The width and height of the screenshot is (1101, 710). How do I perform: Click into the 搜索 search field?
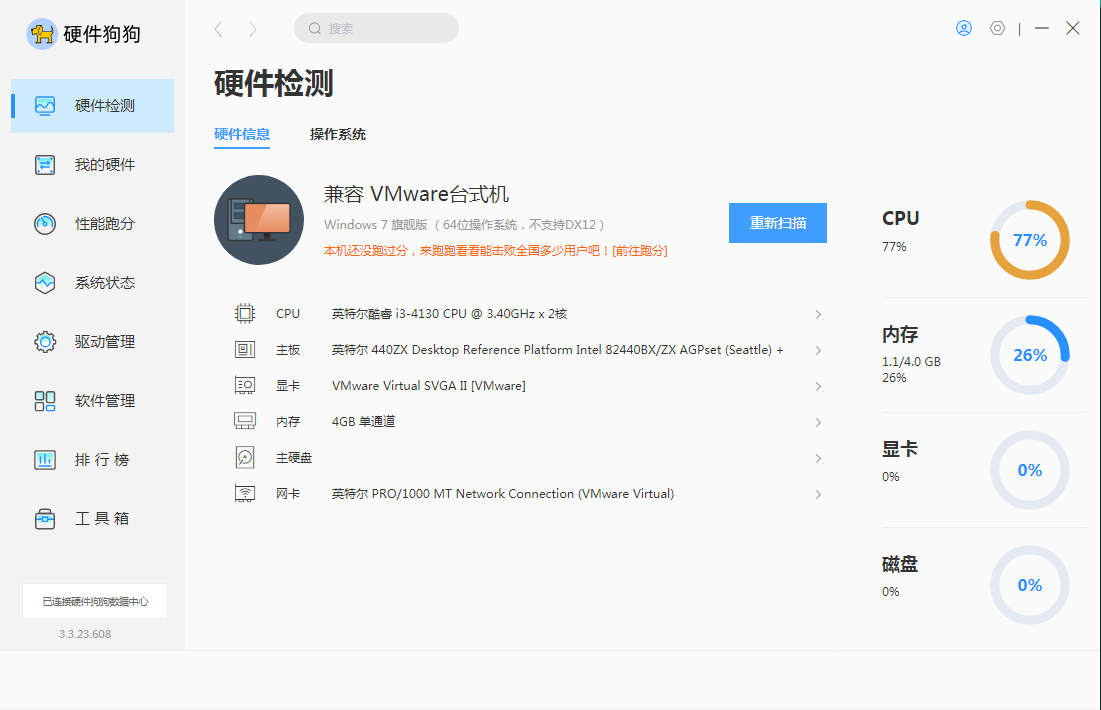(x=385, y=28)
